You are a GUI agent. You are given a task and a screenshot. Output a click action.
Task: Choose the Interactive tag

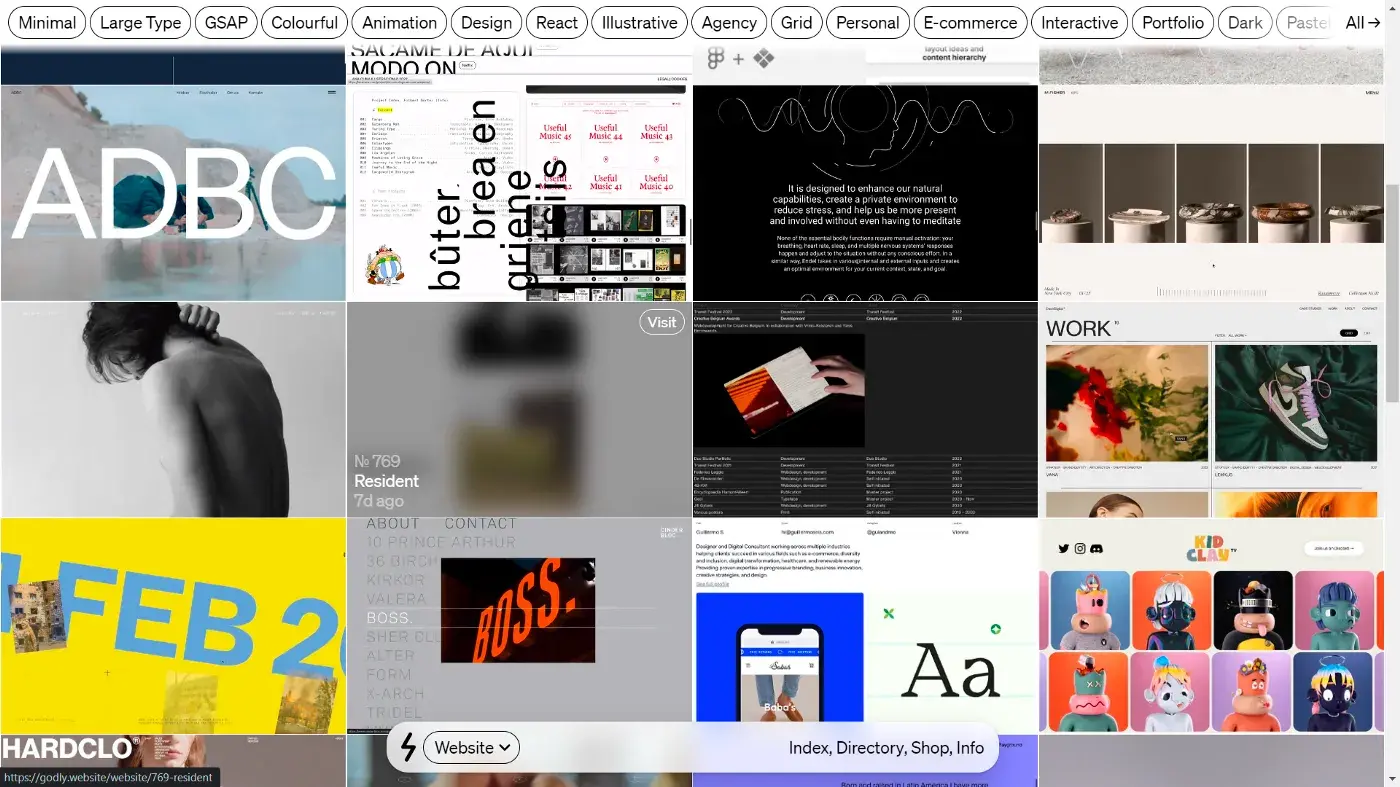click(x=1080, y=22)
